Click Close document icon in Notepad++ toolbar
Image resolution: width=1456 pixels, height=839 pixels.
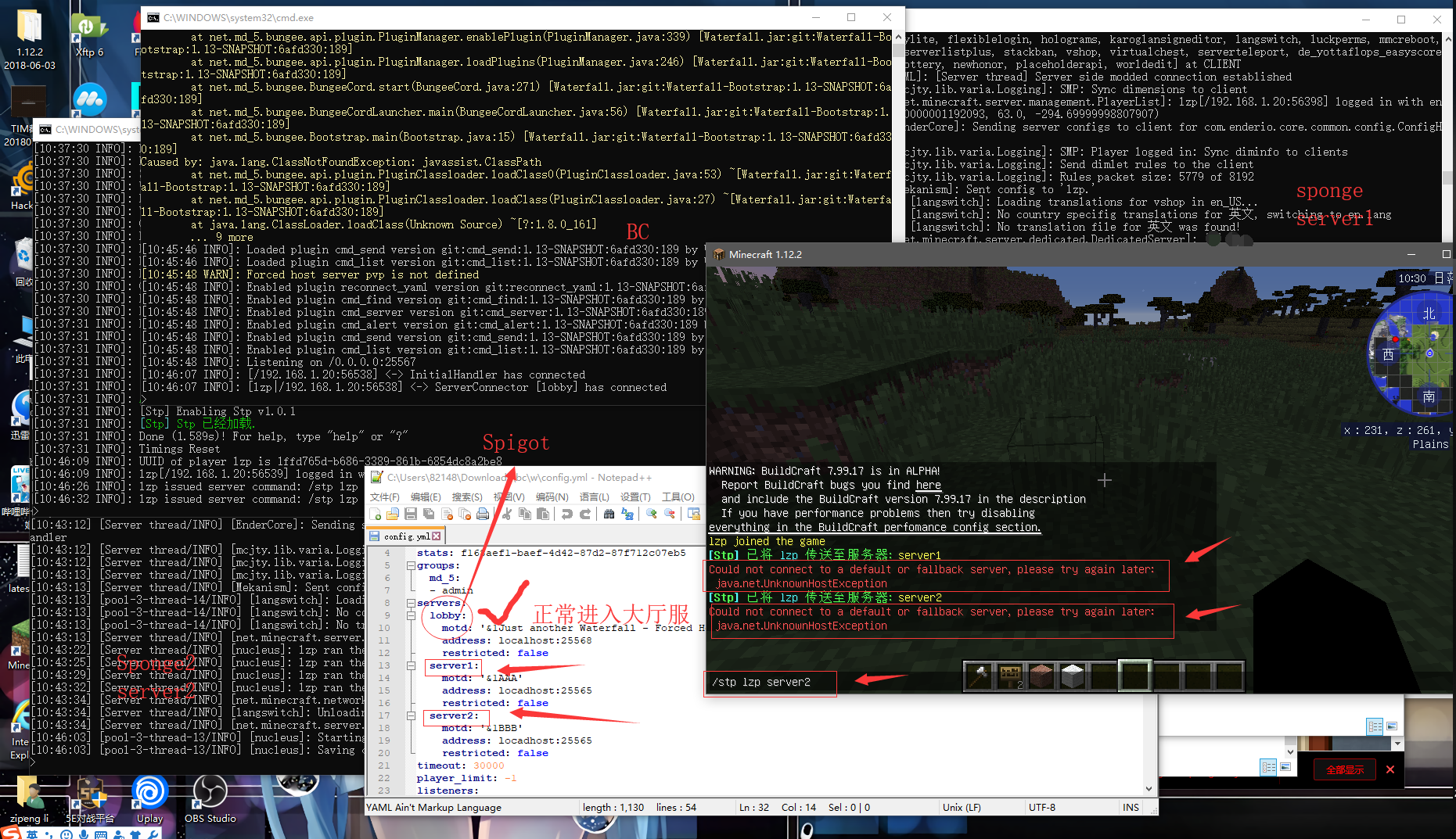point(447,514)
